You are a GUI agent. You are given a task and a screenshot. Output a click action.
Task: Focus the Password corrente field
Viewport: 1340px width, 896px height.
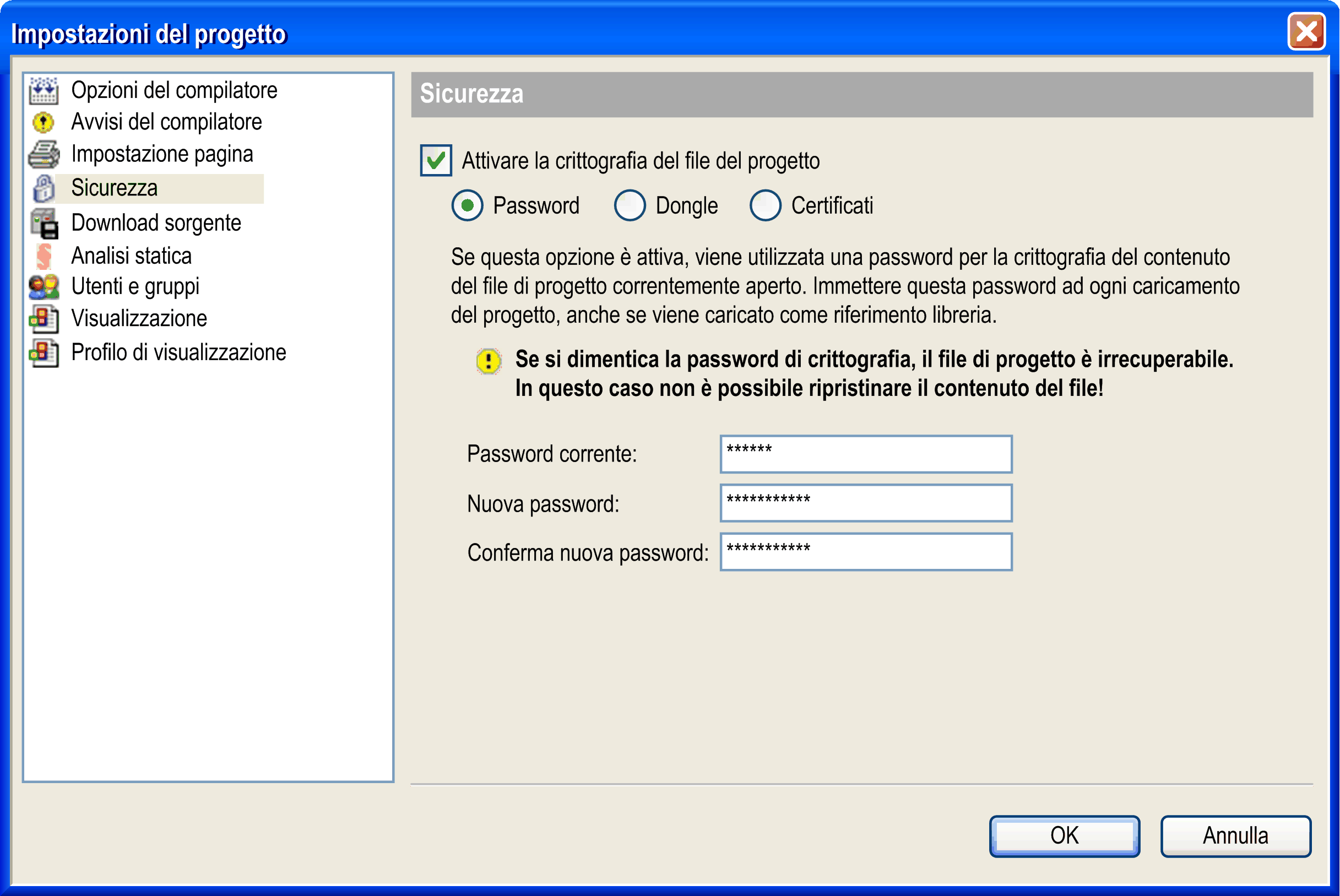tap(866, 454)
